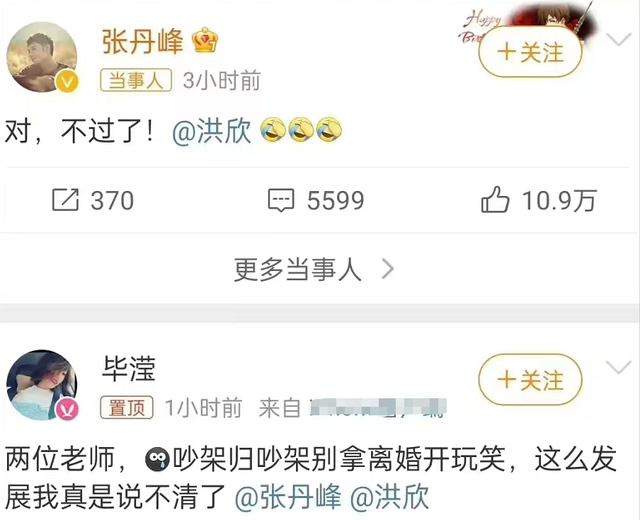Click the 毕滢 username

[x=129, y=369]
